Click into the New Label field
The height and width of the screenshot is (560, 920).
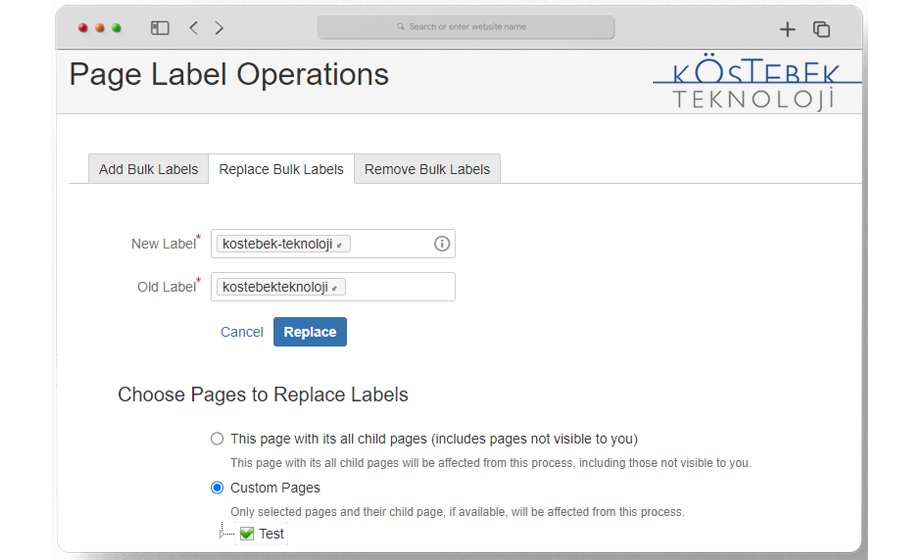click(333, 244)
